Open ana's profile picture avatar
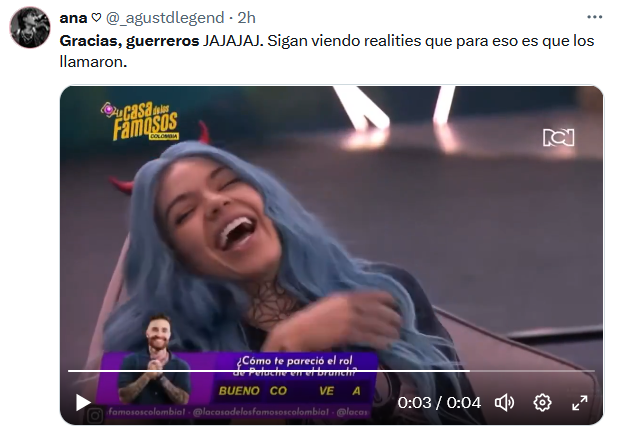The image size is (621, 430). coord(30,27)
